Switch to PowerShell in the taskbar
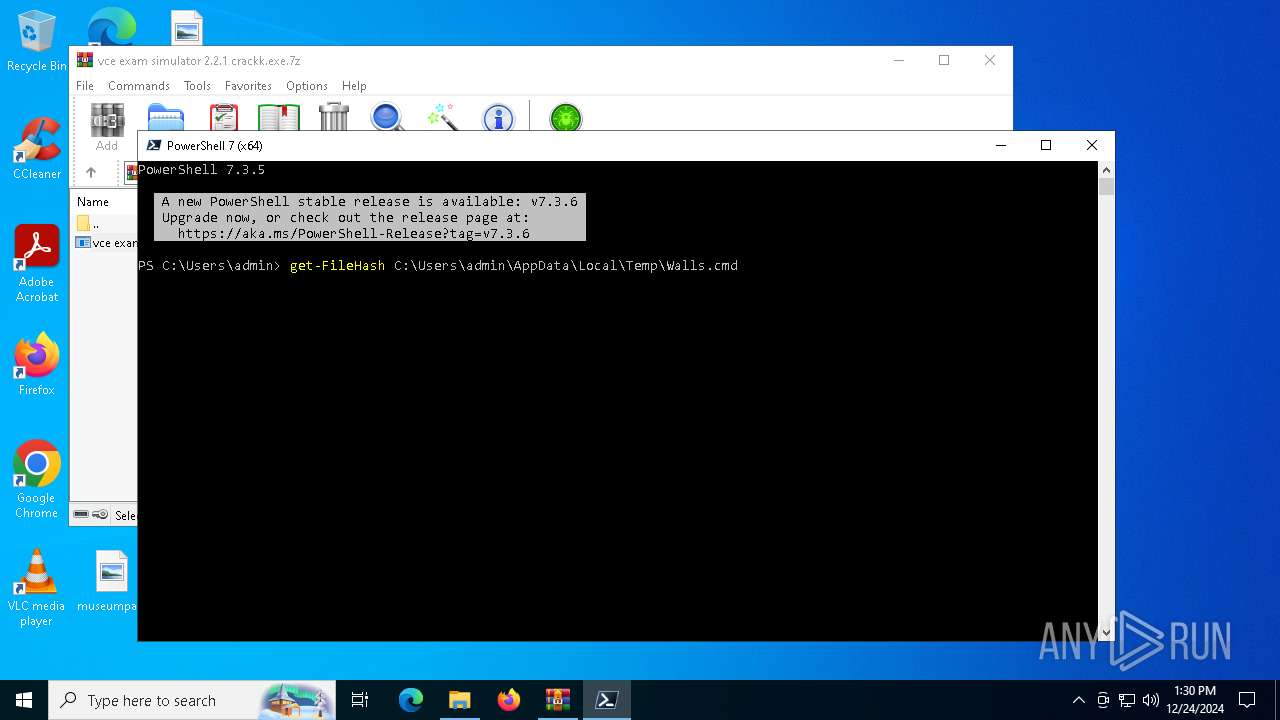1280x720 pixels. (606, 700)
